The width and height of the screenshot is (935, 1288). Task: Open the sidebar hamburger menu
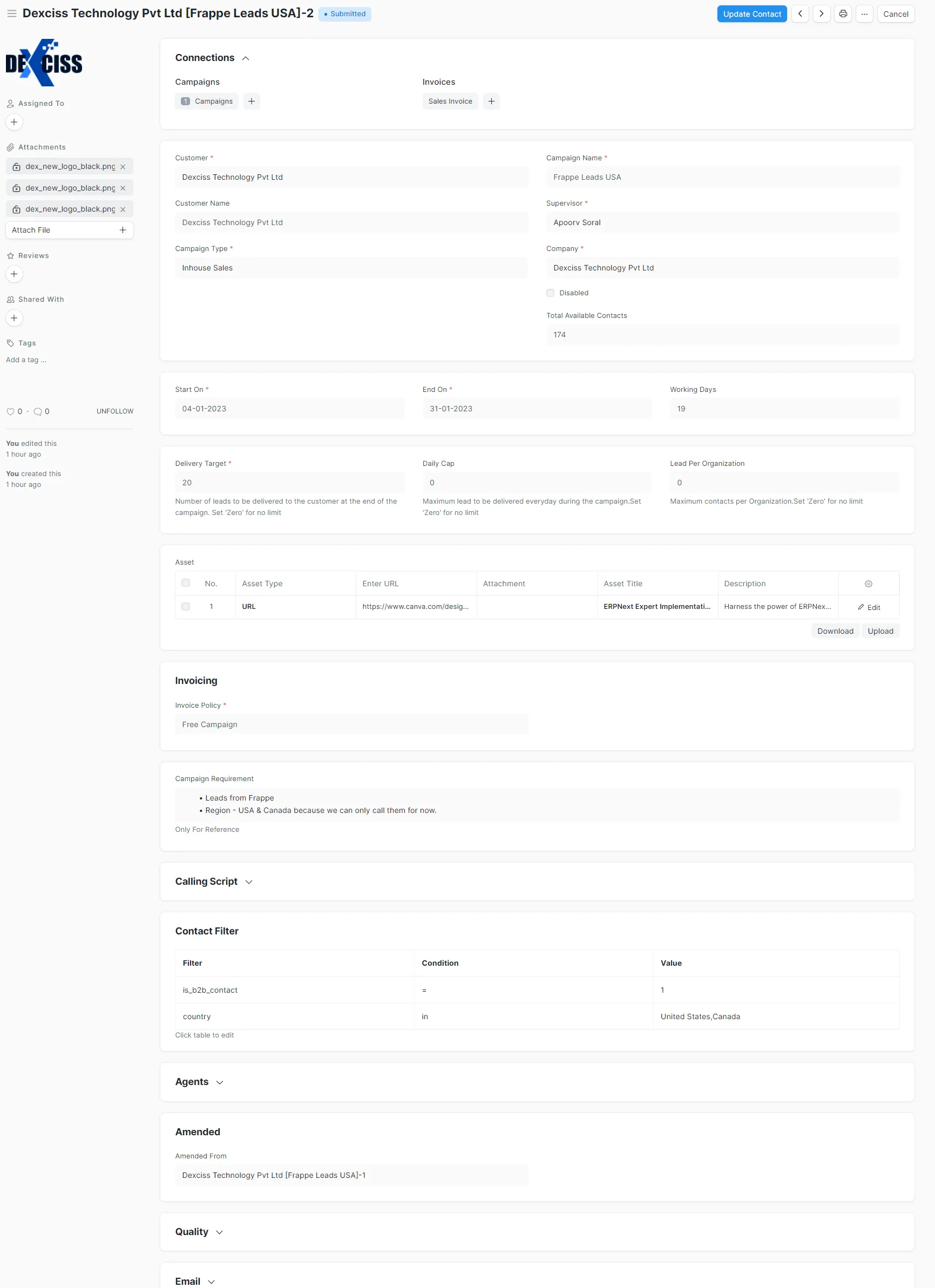click(11, 13)
